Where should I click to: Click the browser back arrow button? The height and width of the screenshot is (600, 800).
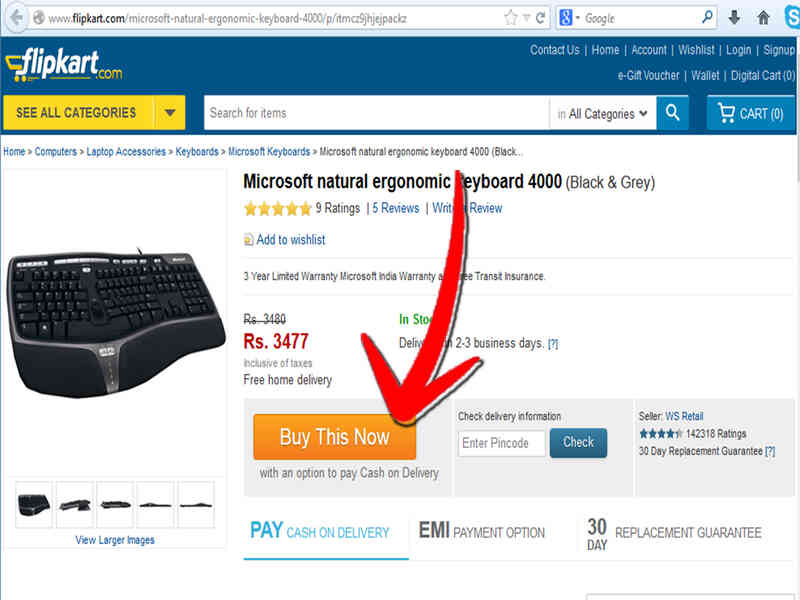[16, 18]
